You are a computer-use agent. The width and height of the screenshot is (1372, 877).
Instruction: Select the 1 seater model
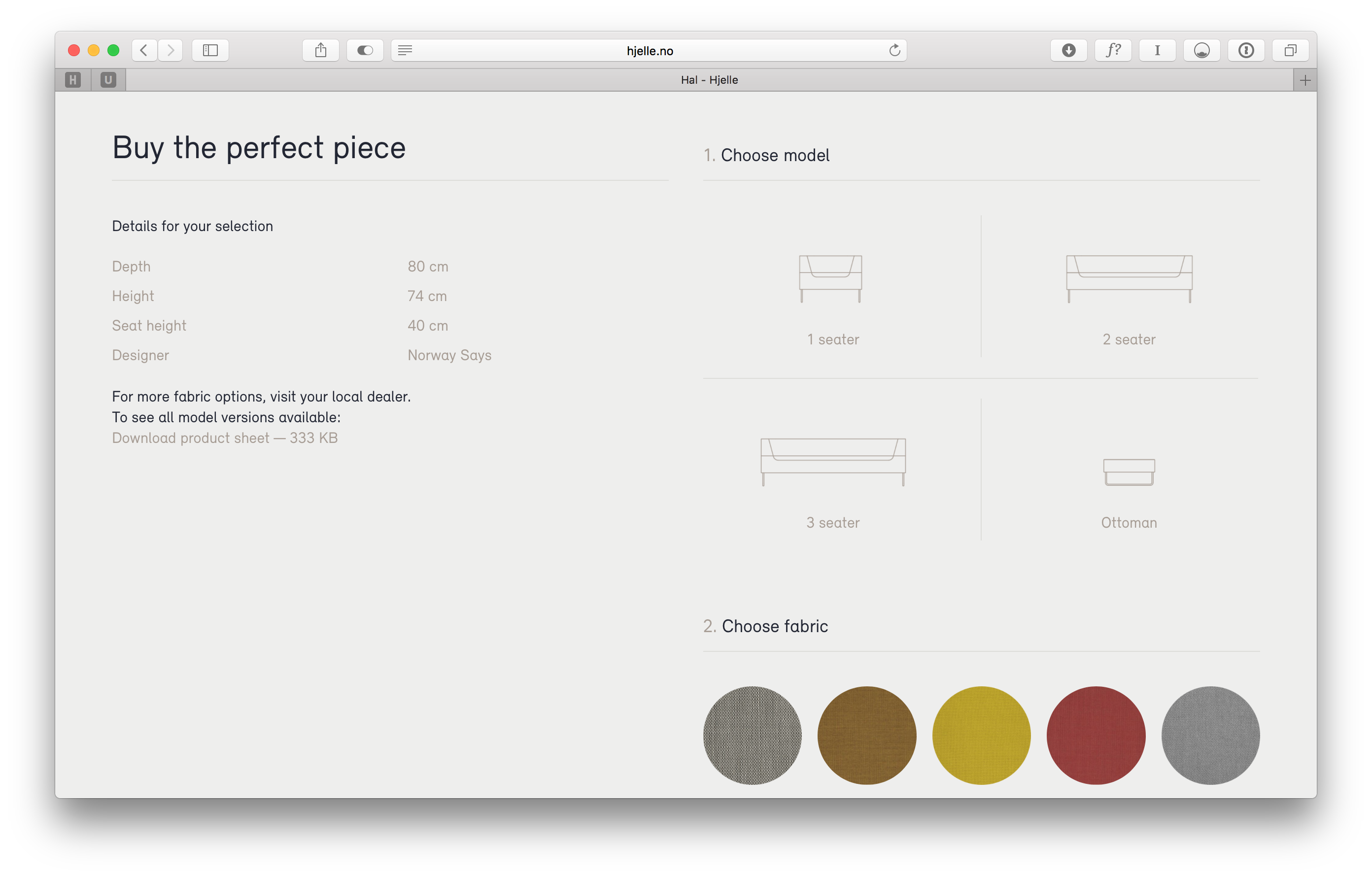coord(832,296)
